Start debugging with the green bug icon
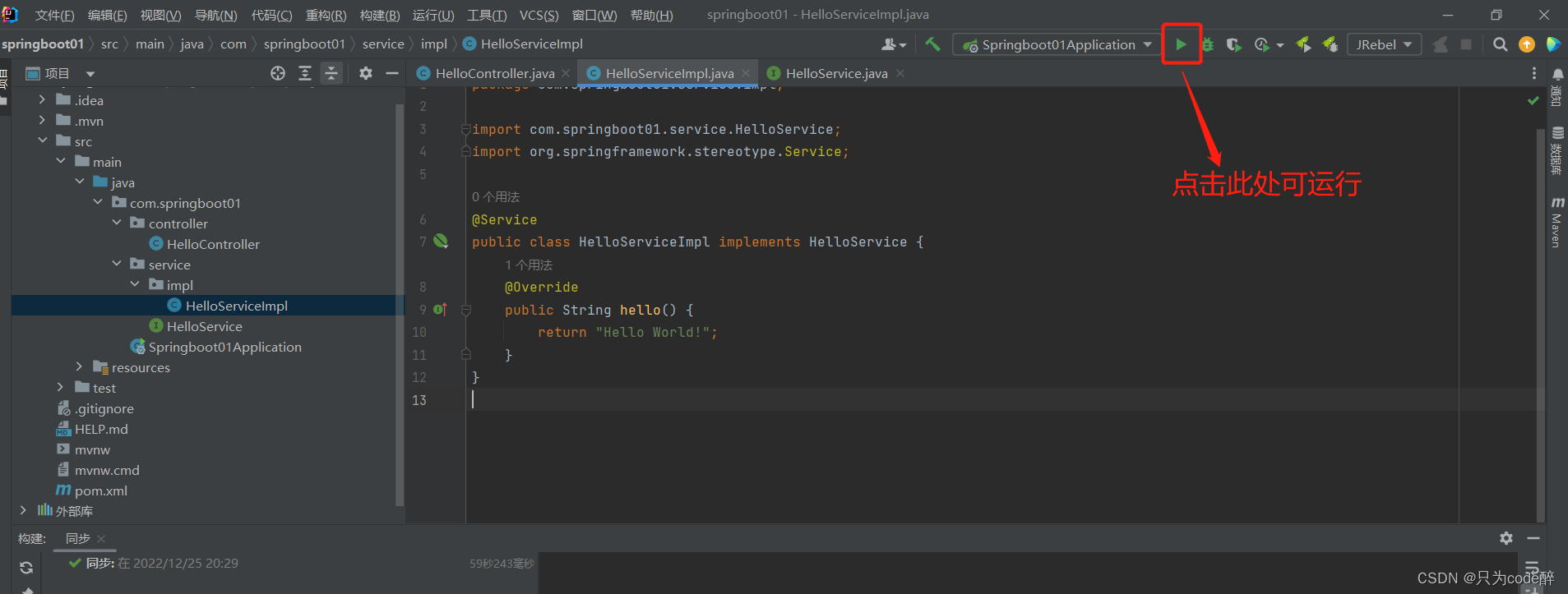The height and width of the screenshot is (594, 1568). pyautogui.click(x=1207, y=44)
